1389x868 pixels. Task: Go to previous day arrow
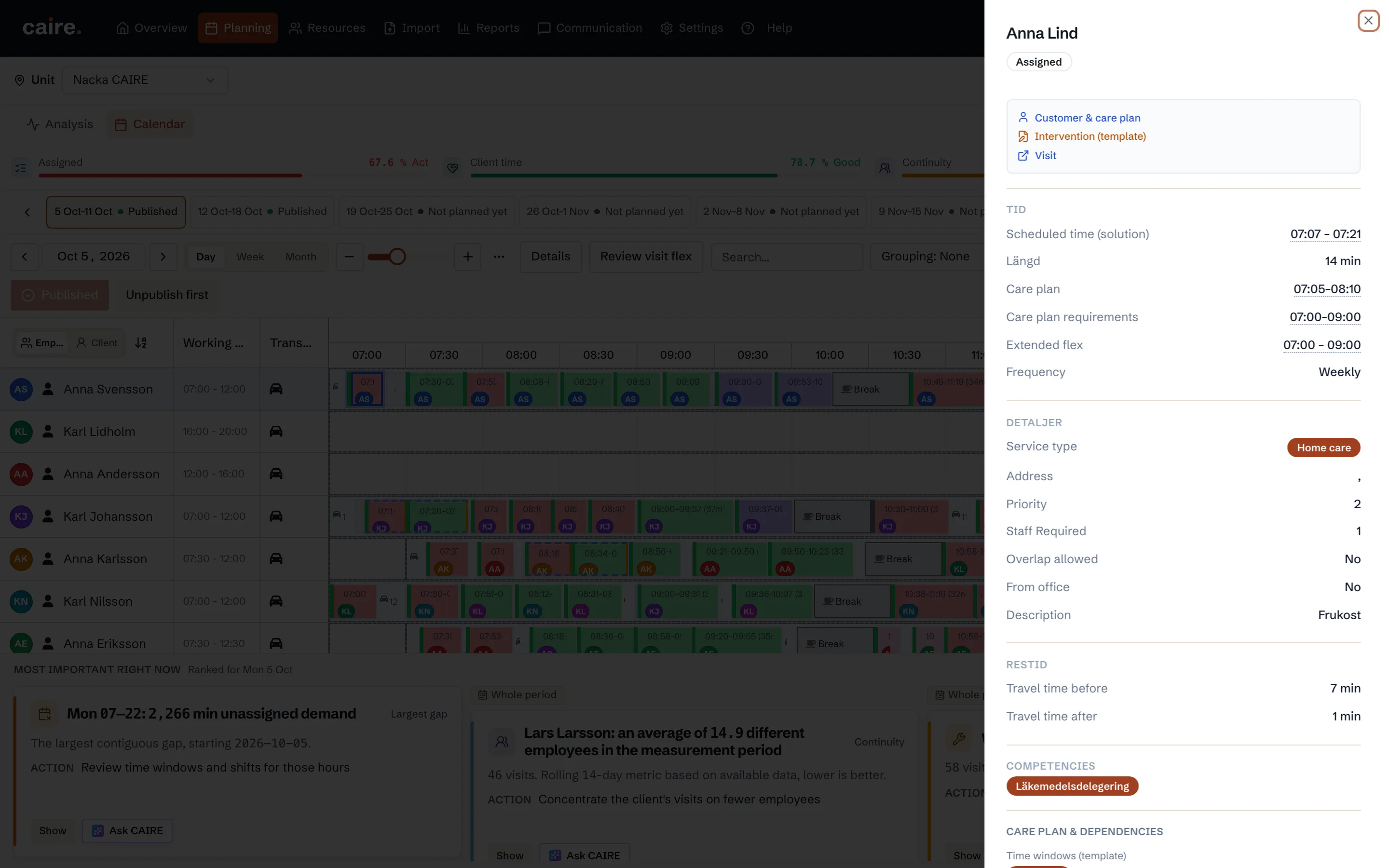[x=24, y=257]
